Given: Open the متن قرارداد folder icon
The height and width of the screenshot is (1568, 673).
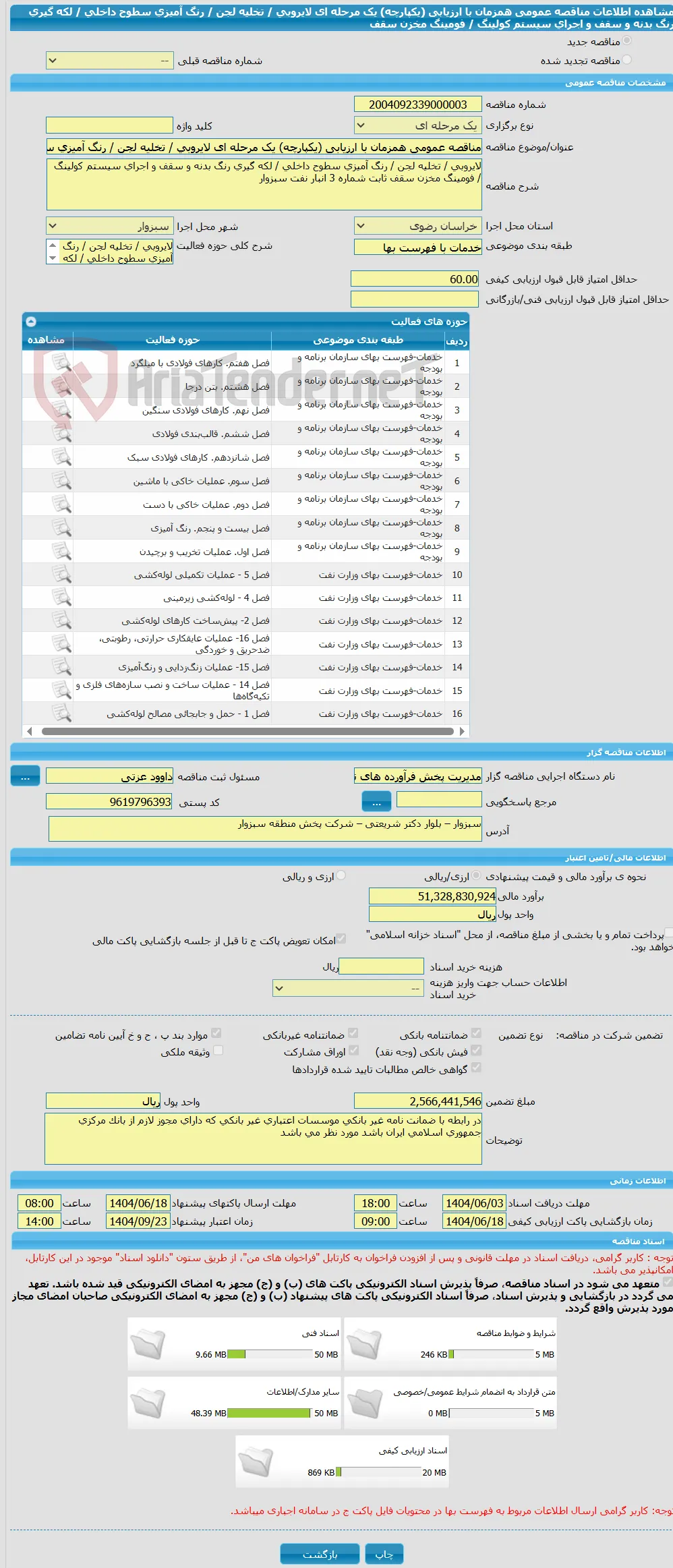Looking at the screenshot, I should 364,1403.
